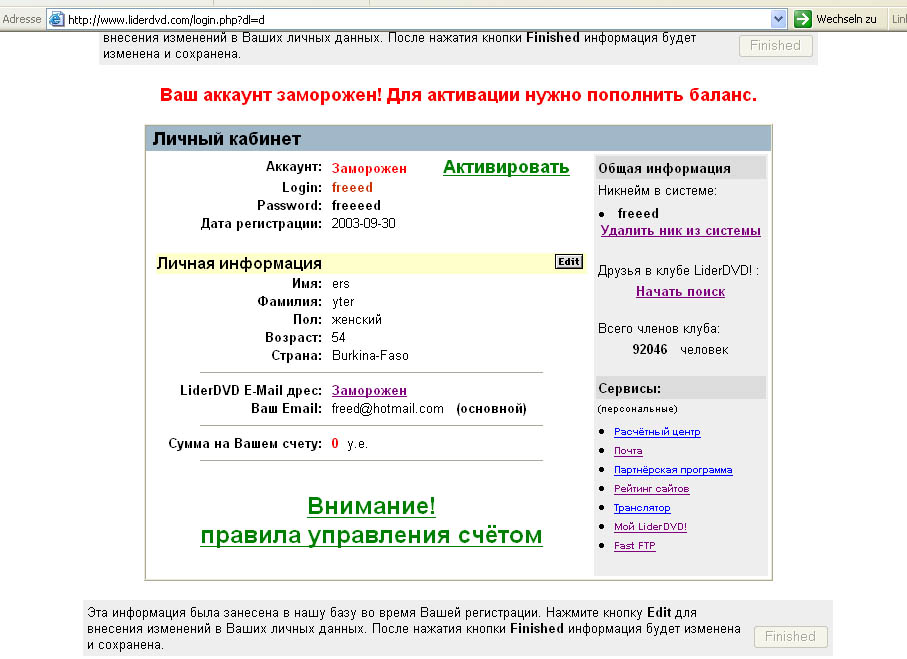907x659 pixels.
Task: Click the green Go arrow icon
Action: point(802,19)
